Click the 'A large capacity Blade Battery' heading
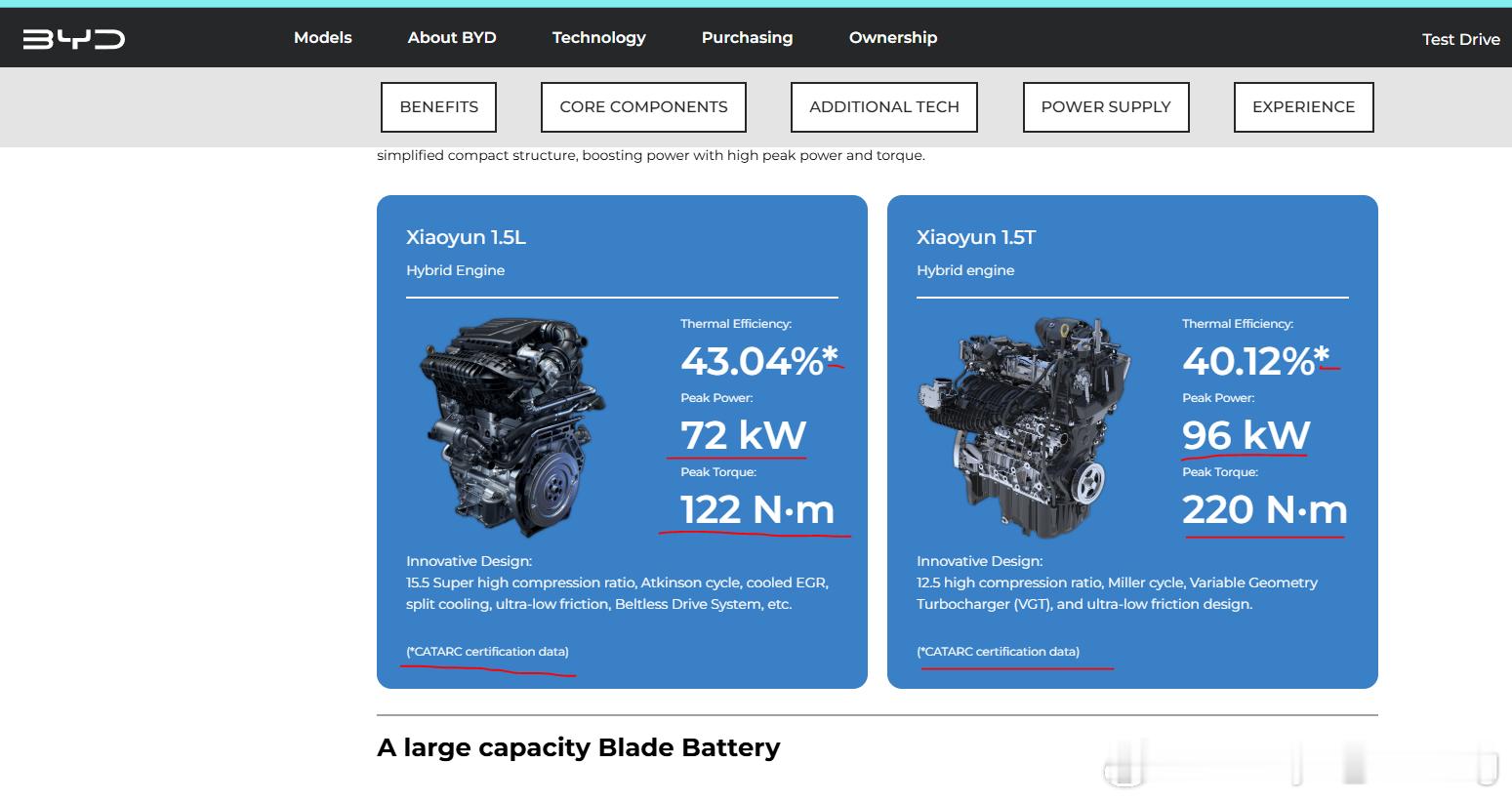The height and width of the screenshot is (803, 1512). (579, 748)
